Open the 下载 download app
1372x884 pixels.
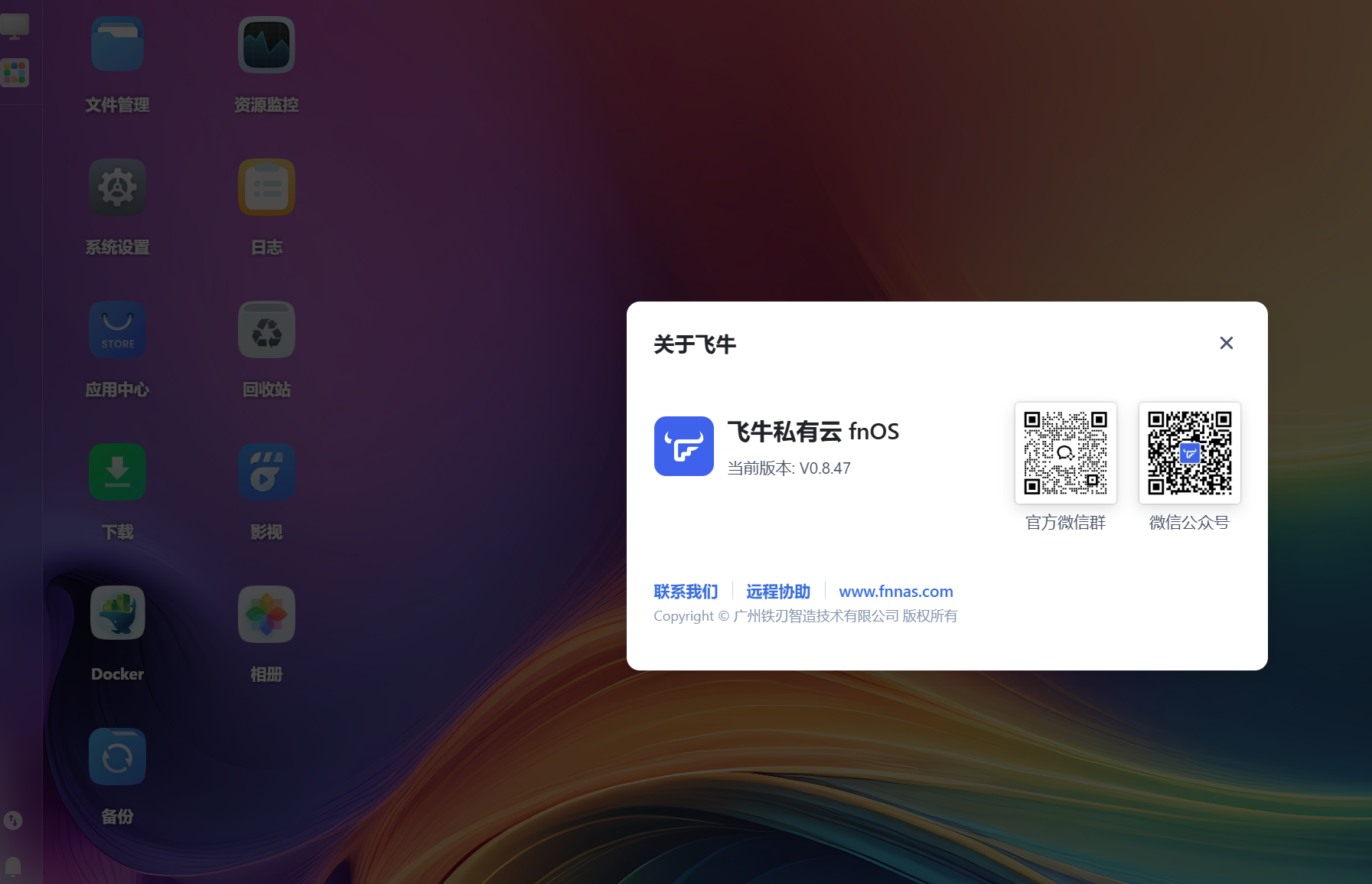tap(117, 472)
